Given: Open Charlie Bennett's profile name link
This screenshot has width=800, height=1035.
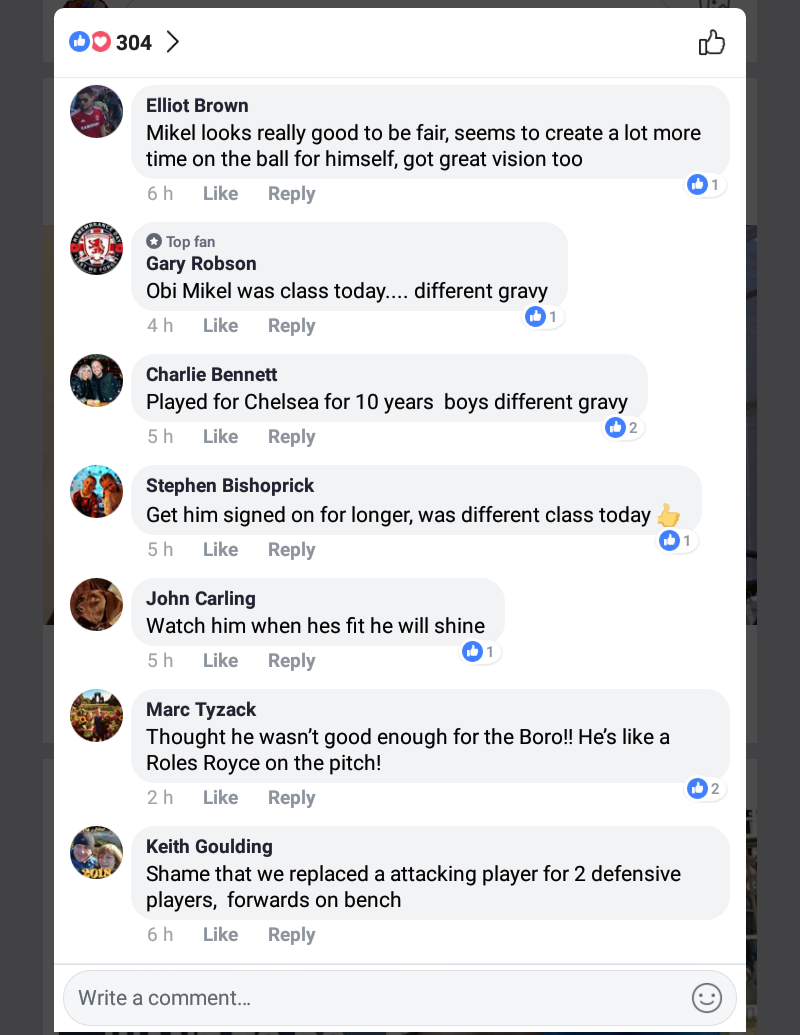Looking at the screenshot, I should pyautogui.click(x=212, y=375).
